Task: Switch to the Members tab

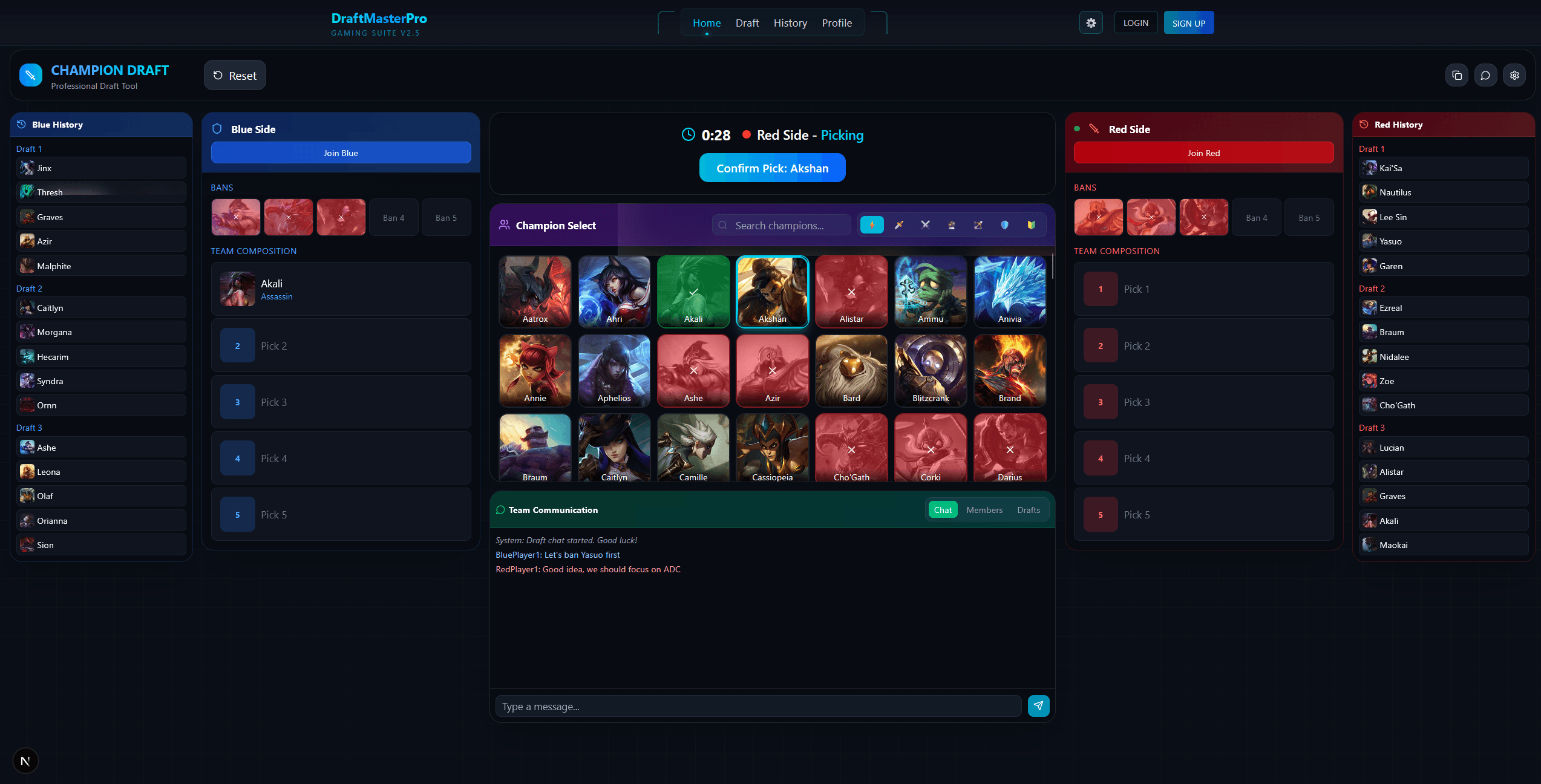Action: [x=984, y=510]
